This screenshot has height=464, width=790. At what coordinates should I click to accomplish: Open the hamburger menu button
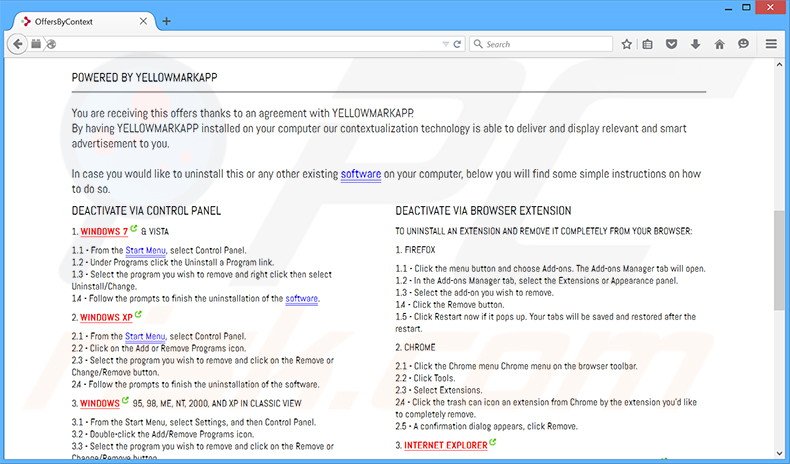771,44
